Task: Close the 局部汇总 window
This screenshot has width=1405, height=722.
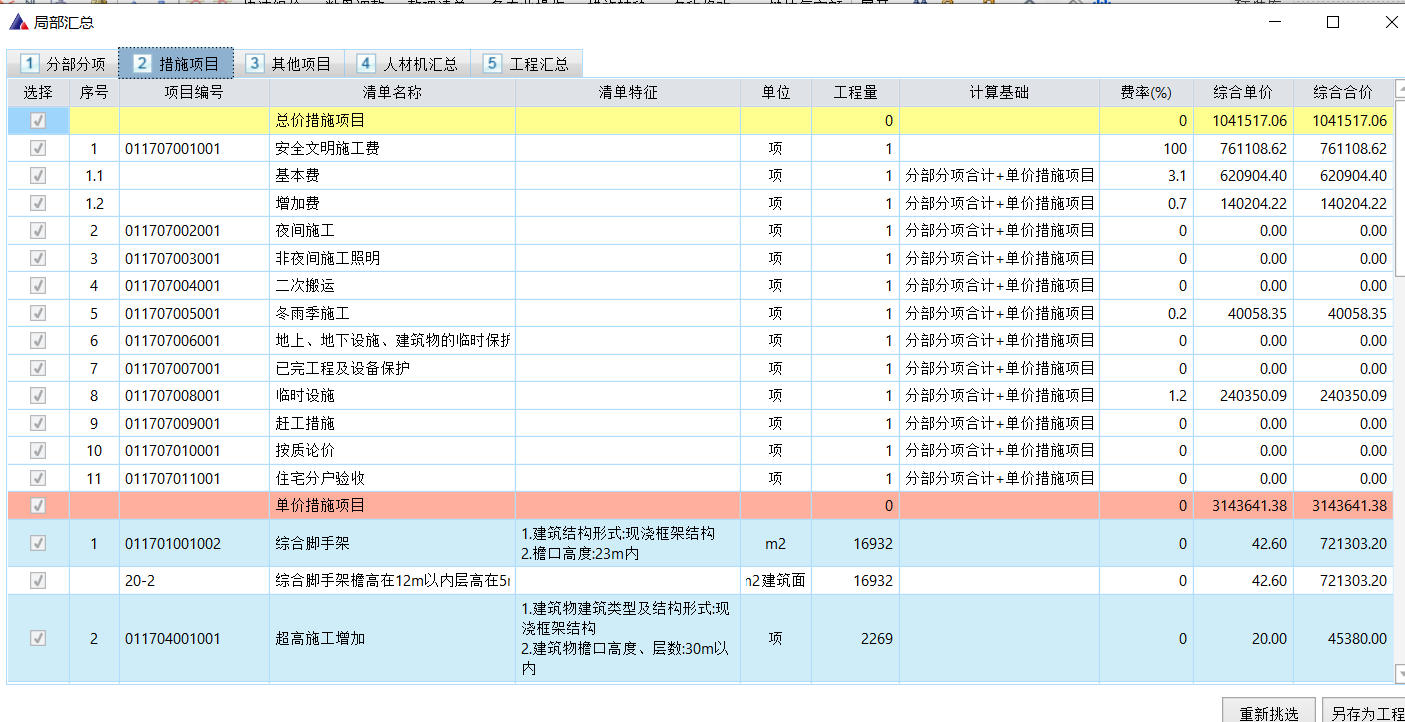Action: [x=1392, y=22]
